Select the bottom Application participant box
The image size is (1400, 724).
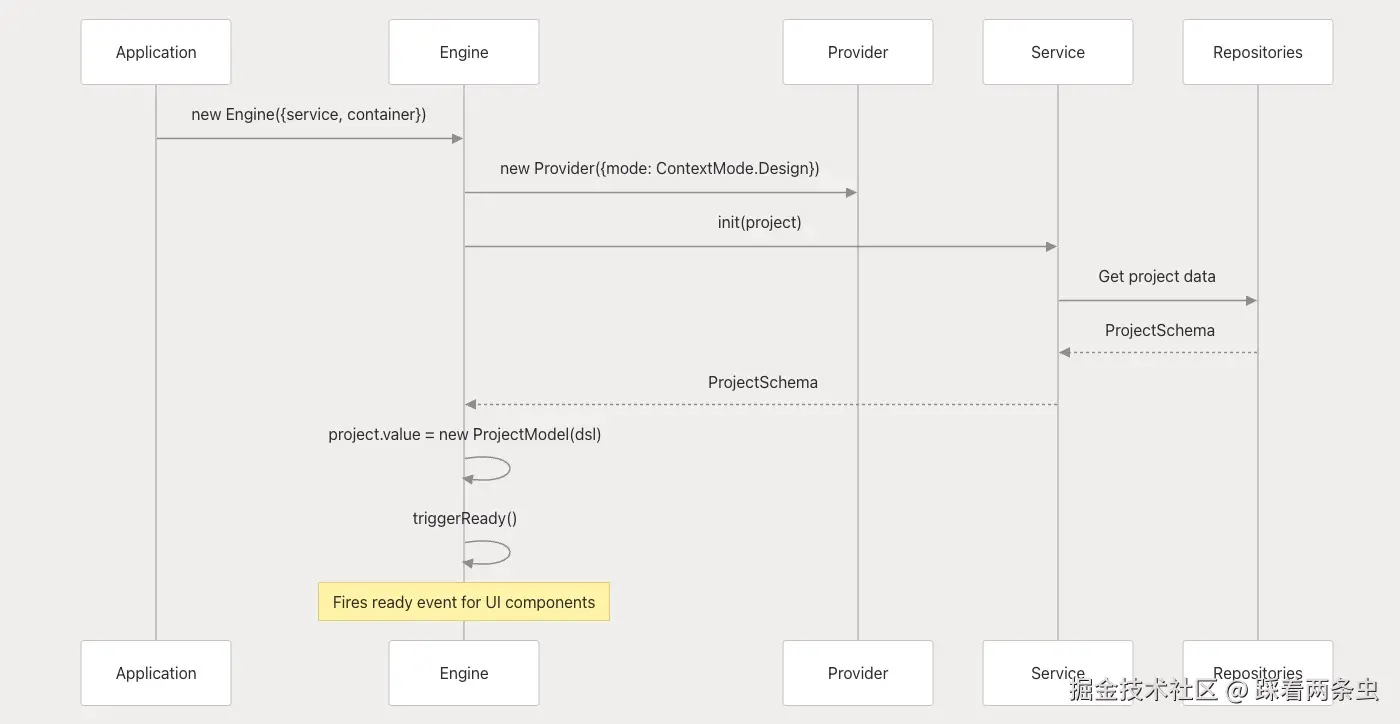coord(156,673)
